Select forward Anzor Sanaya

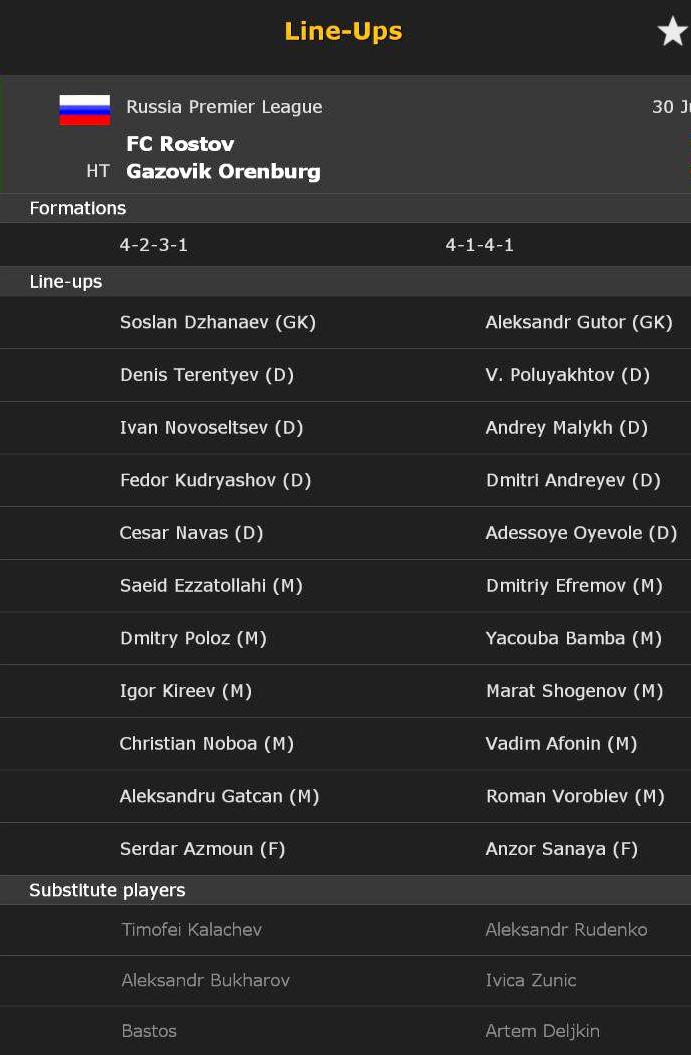click(561, 849)
